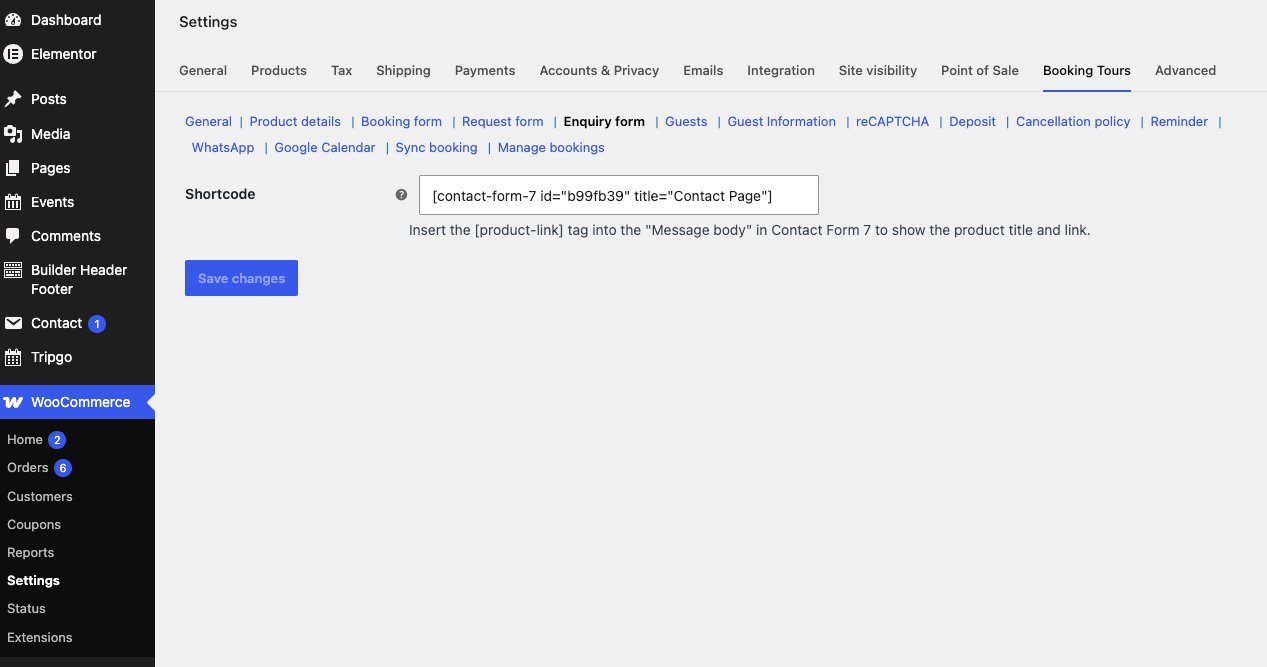Image resolution: width=1267 pixels, height=667 pixels.
Task: Click the Comments speech bubble icon
Action: [x=13, y=236]
